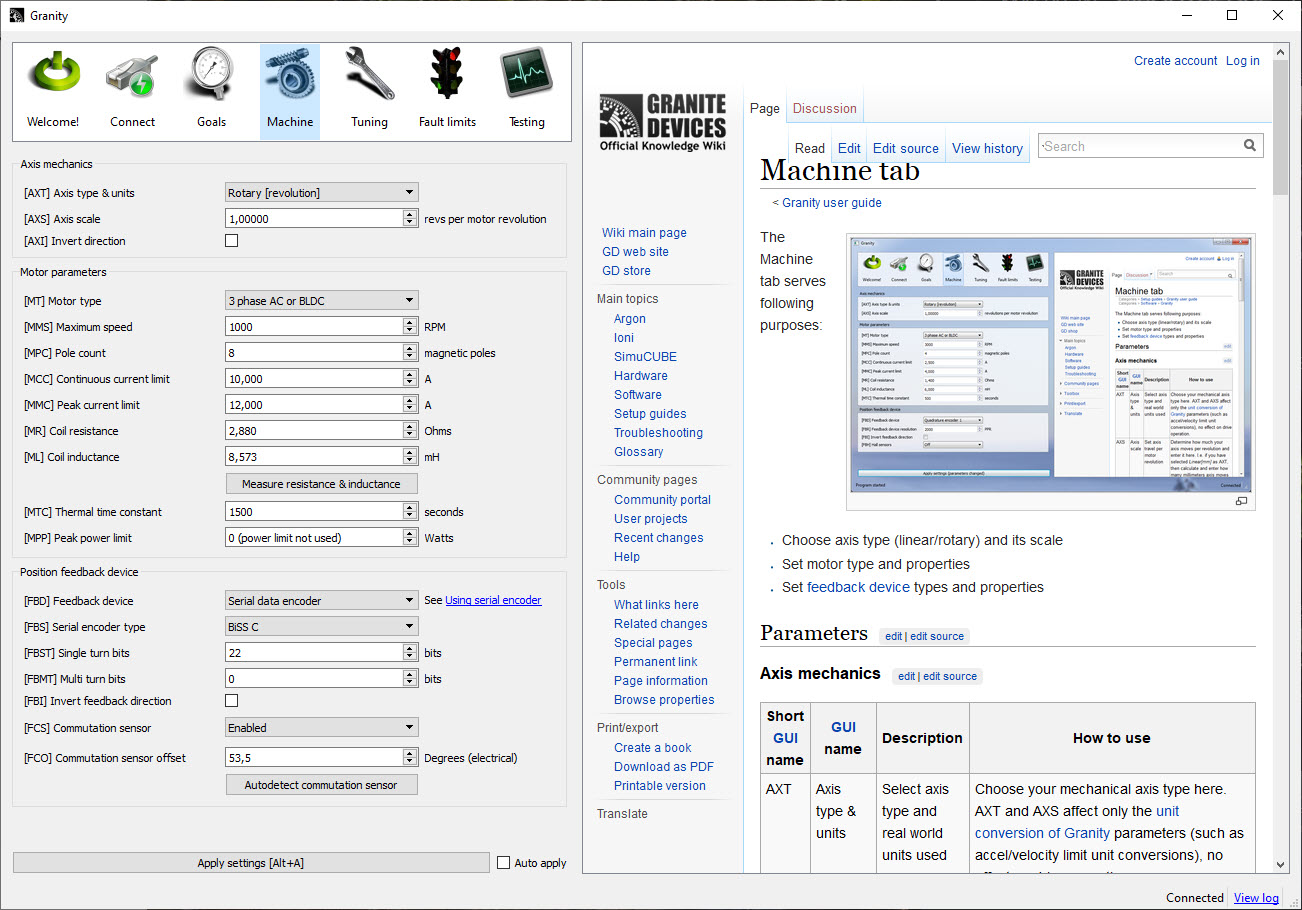Open the Motor type dropdown

tap(321, 301)
